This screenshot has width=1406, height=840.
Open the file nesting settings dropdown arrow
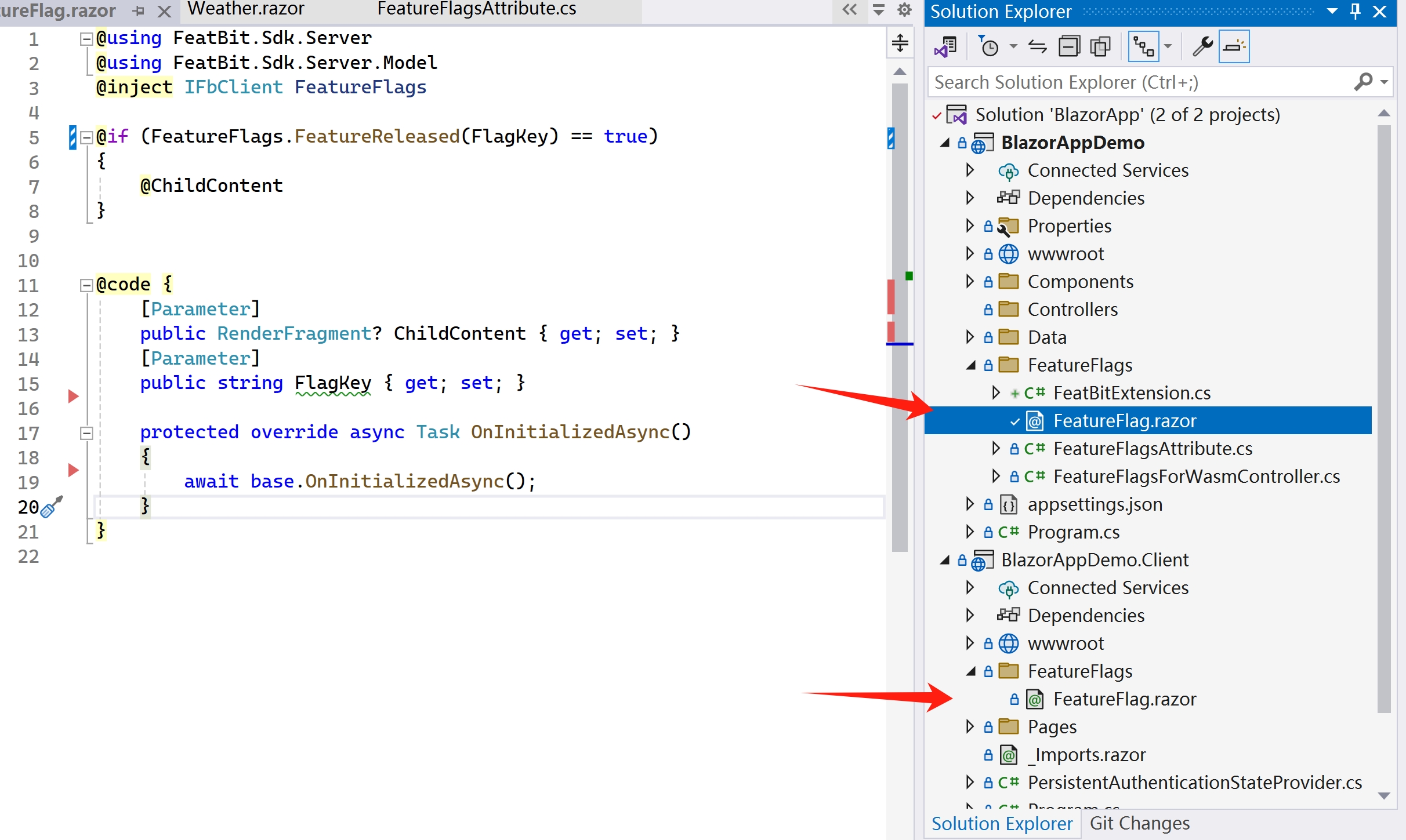click(1168, 46)
